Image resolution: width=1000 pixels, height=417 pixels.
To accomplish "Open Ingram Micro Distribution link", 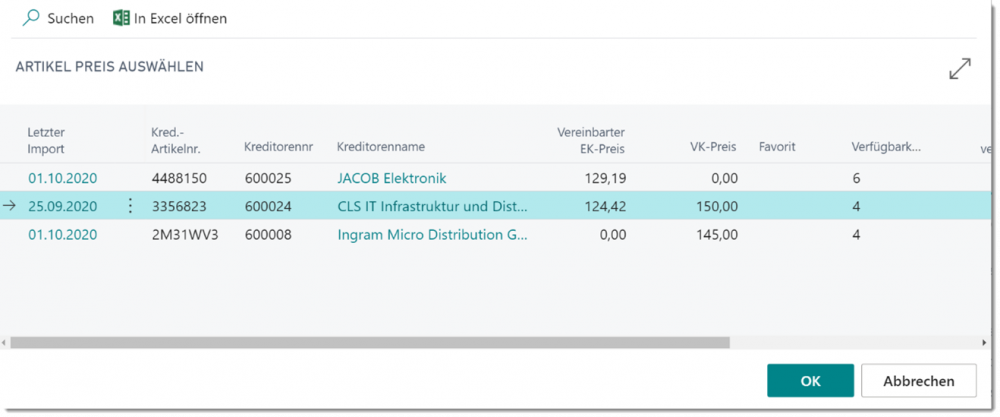I will tap(432, 235).
